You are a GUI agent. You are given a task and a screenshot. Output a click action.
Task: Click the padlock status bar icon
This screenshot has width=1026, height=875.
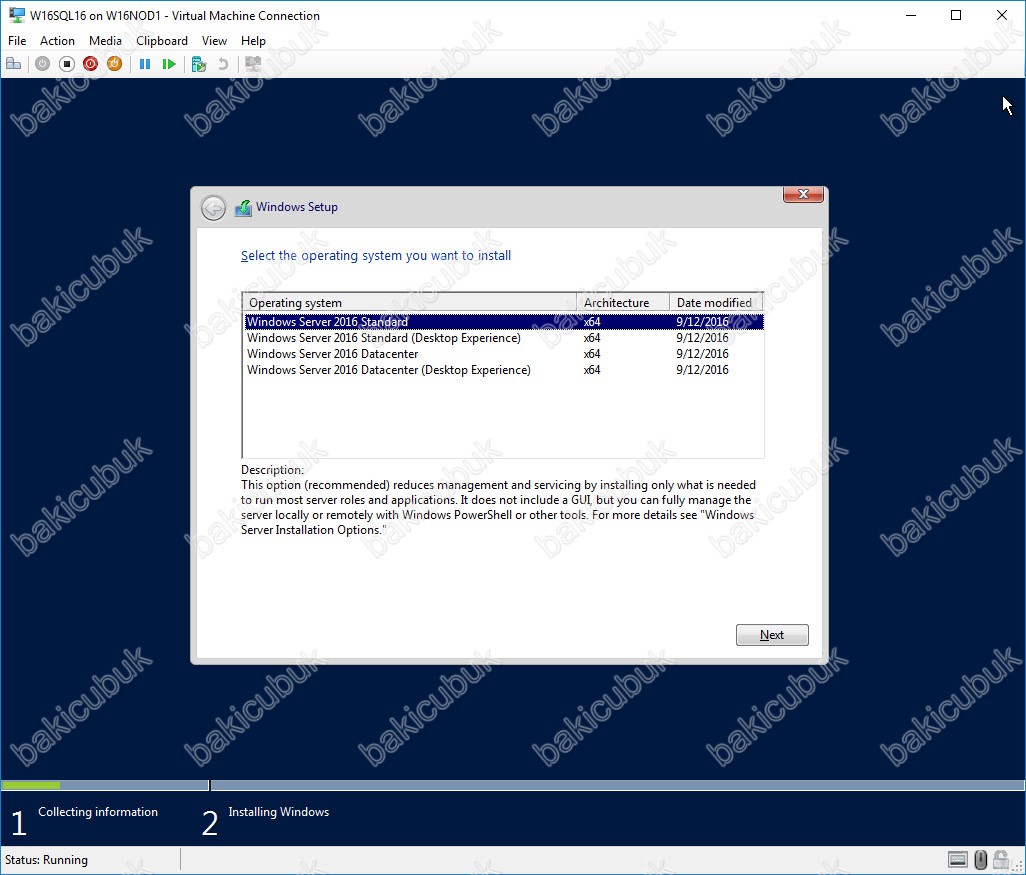(x=1000, y=859)
